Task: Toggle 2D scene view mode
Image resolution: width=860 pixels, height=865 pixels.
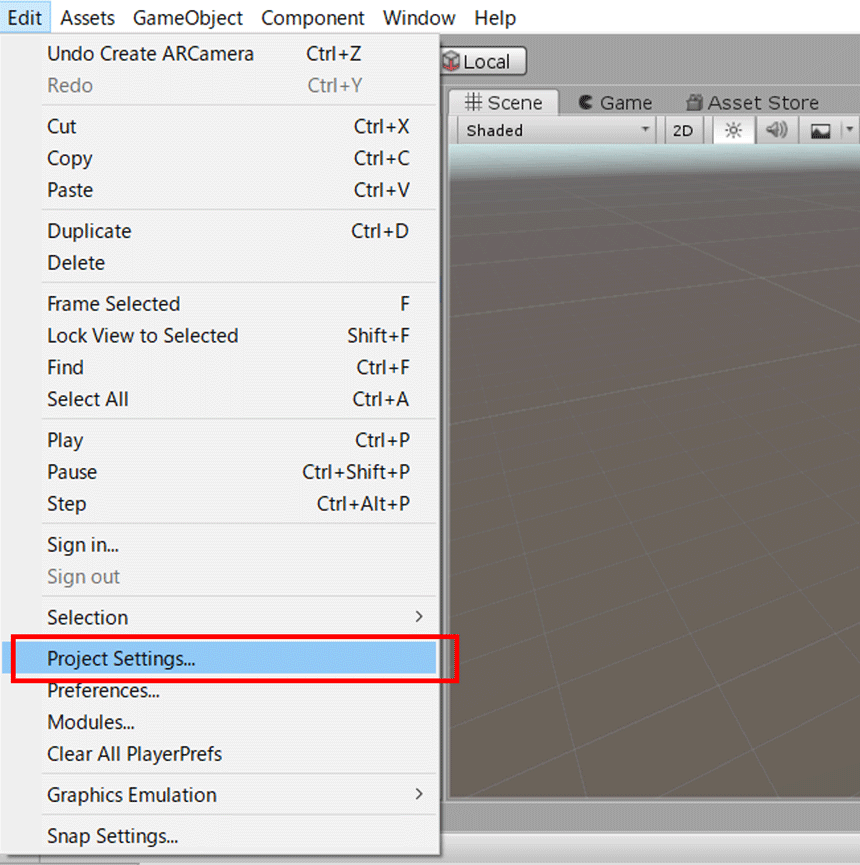Action: tap(683, 131)
